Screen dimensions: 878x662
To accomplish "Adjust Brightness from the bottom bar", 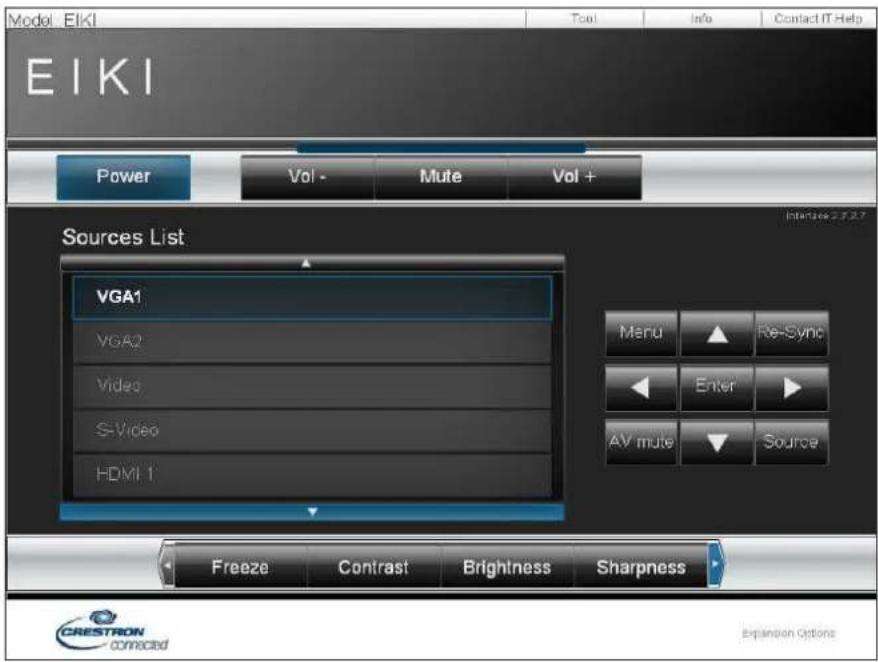I will coord(507,567).
